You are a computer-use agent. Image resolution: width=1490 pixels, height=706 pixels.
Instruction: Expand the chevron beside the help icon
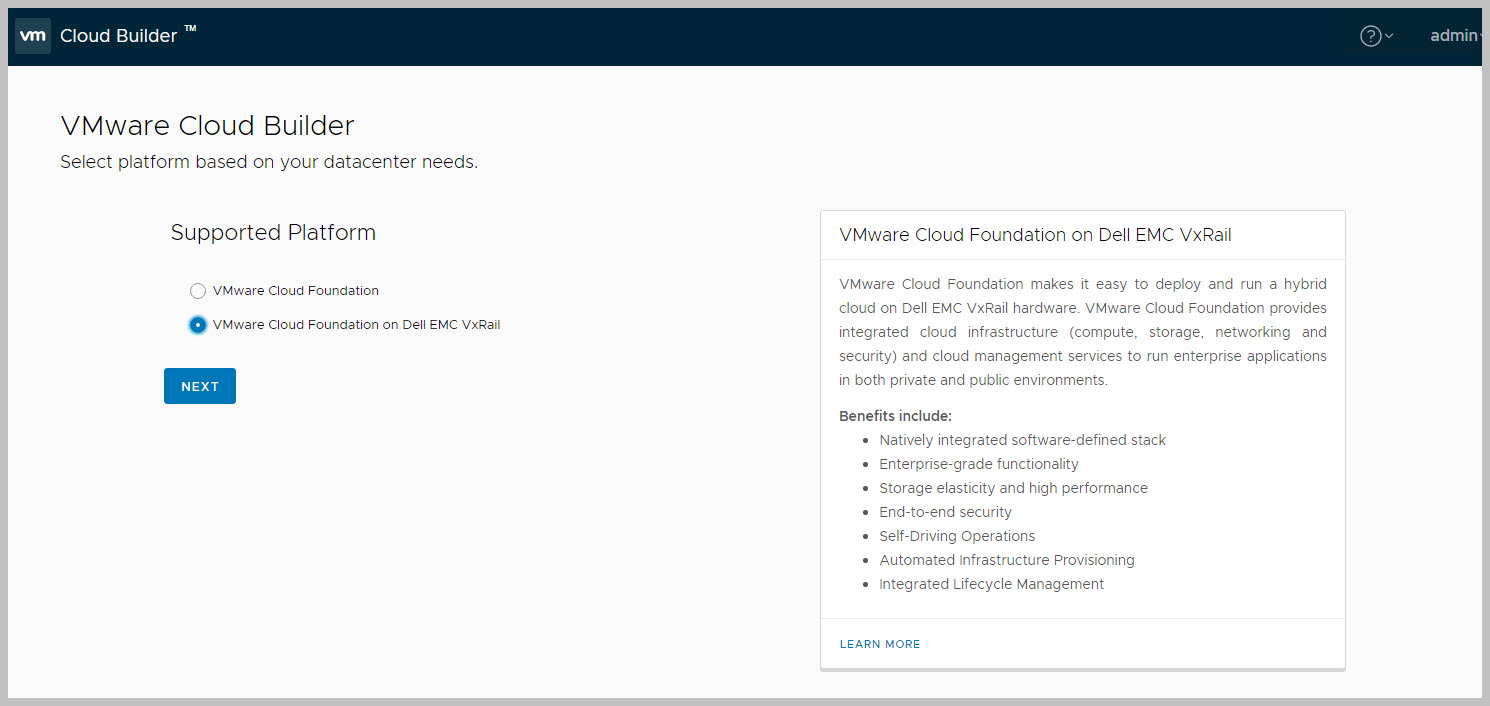[1389, 37]
